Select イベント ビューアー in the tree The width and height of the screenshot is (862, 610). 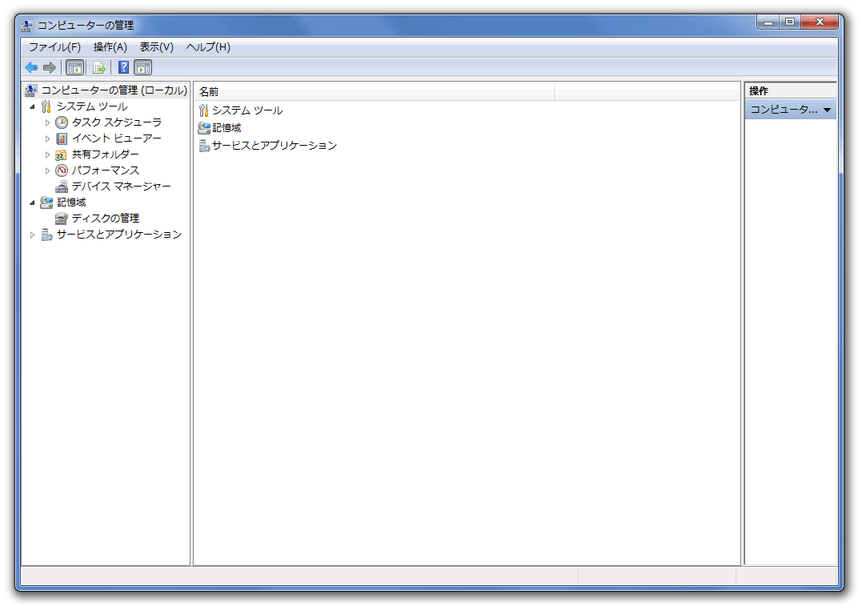tap(117, 138)
